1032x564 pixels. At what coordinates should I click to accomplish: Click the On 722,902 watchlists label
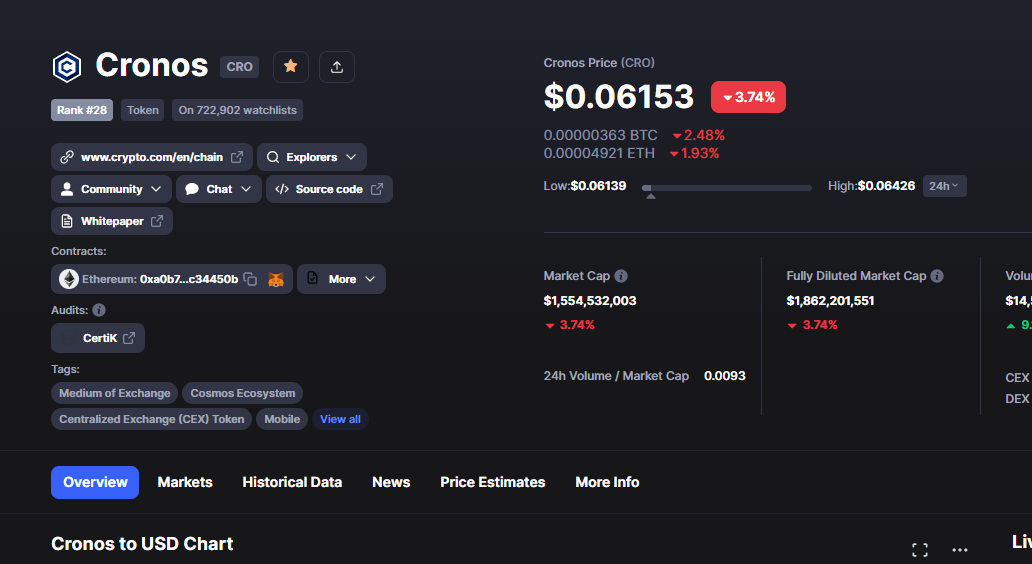[238, 110]
